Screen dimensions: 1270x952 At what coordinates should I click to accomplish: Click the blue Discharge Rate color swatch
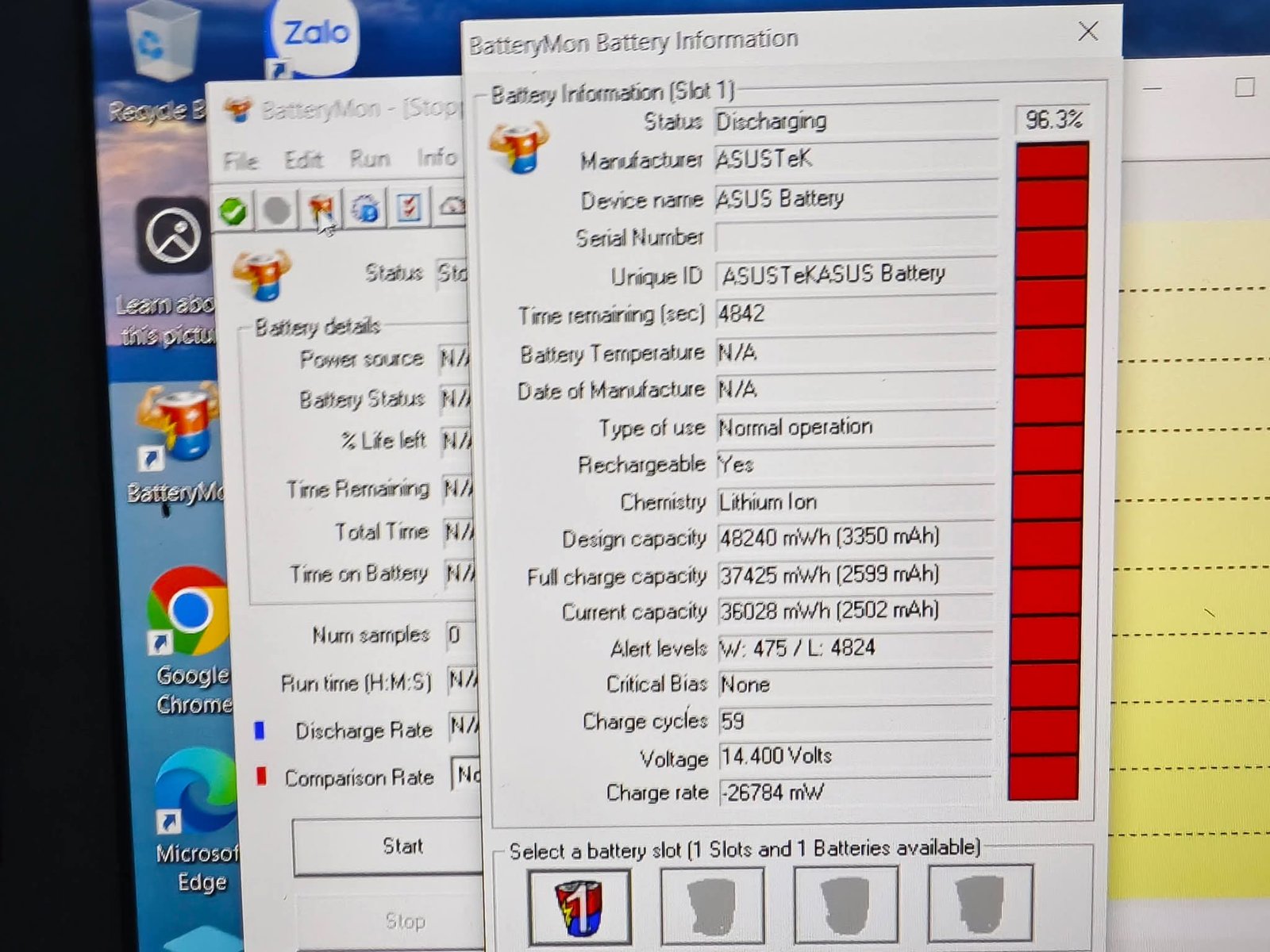[259, 730]
